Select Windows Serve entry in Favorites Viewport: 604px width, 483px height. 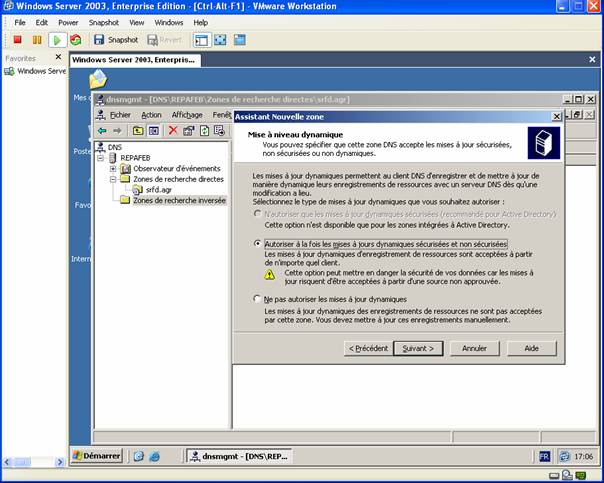[x=35, y=71]
